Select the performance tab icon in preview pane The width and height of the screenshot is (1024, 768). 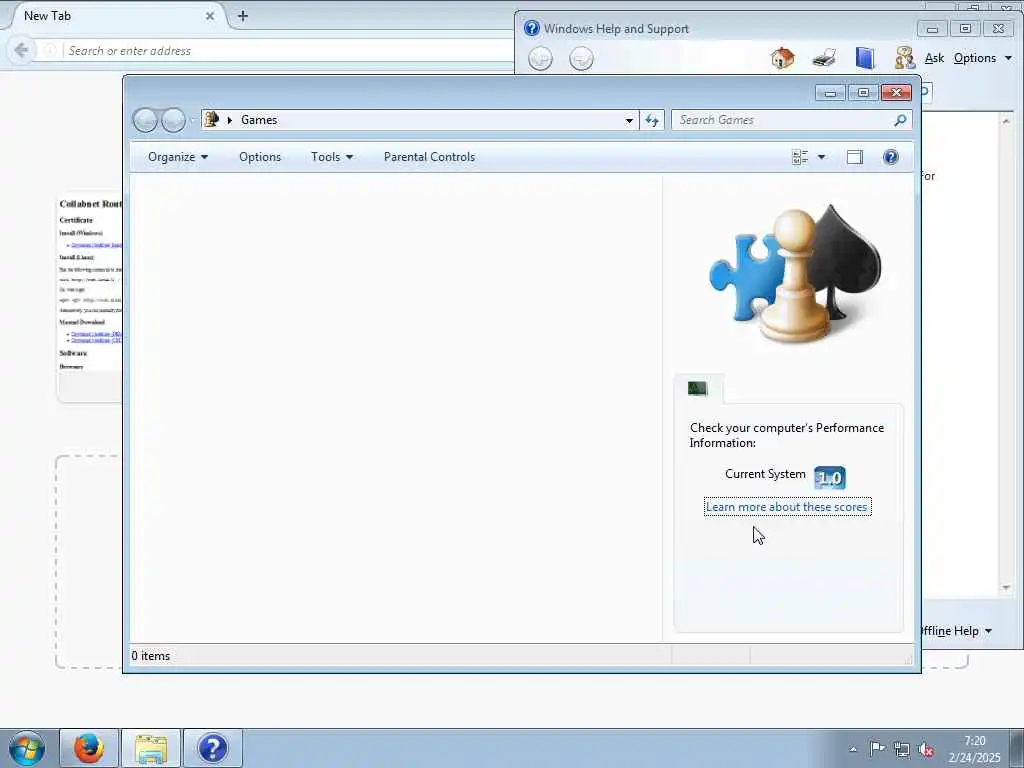tap(697, 389)
